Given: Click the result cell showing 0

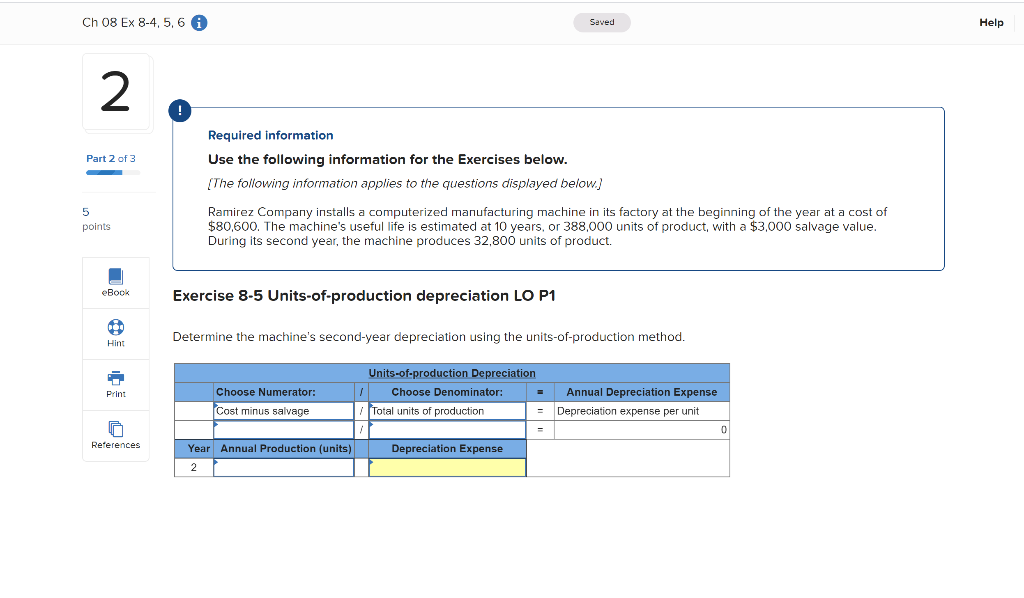Looking at the screenshot, I should 641,430.
